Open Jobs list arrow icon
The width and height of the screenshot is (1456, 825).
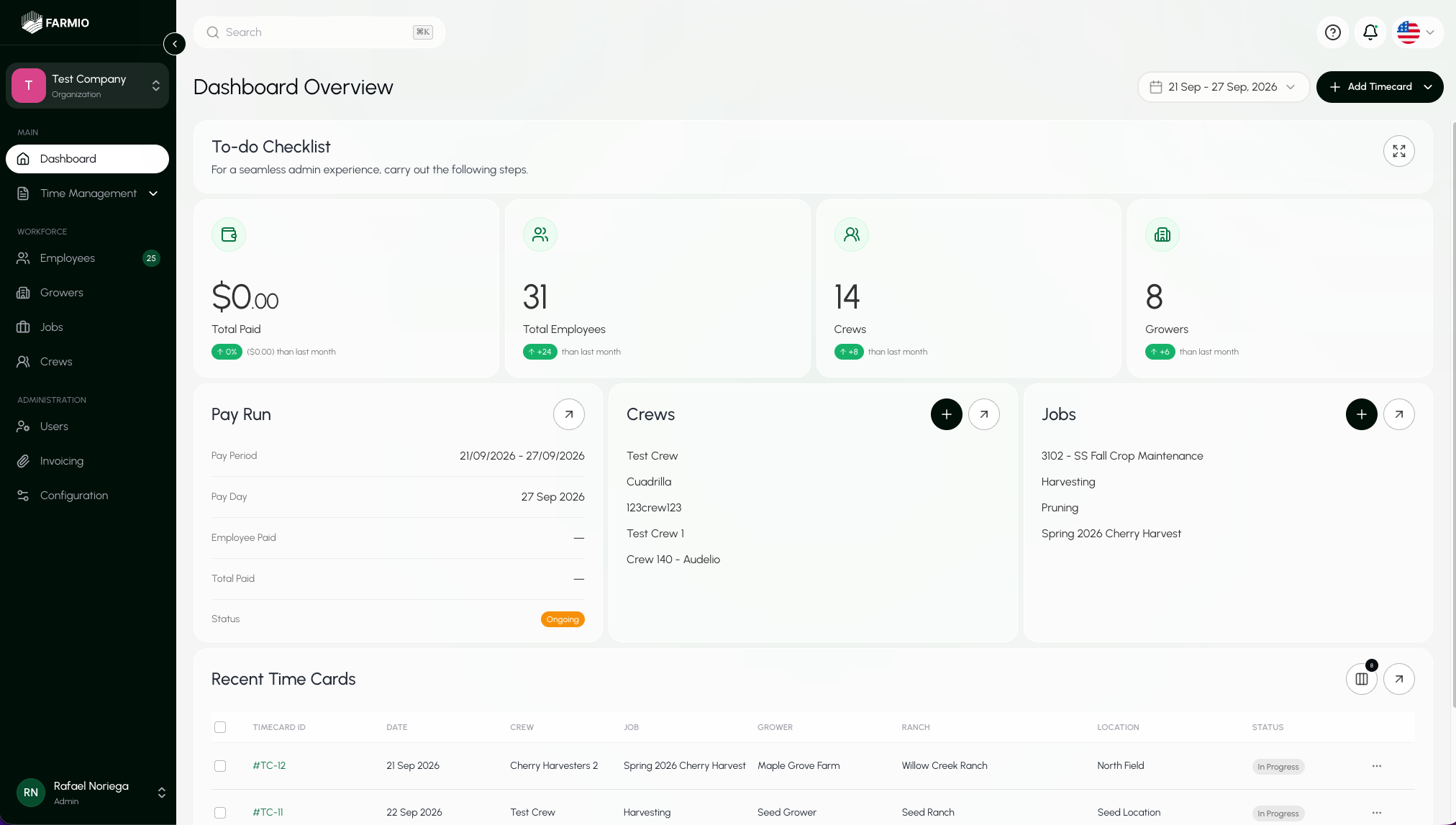coord(1399,414)
